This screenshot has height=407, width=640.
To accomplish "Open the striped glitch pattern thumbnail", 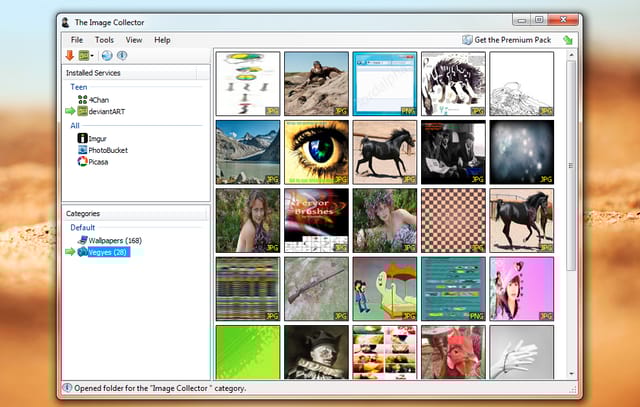I will pyautogui.click(x=248, y=289).
